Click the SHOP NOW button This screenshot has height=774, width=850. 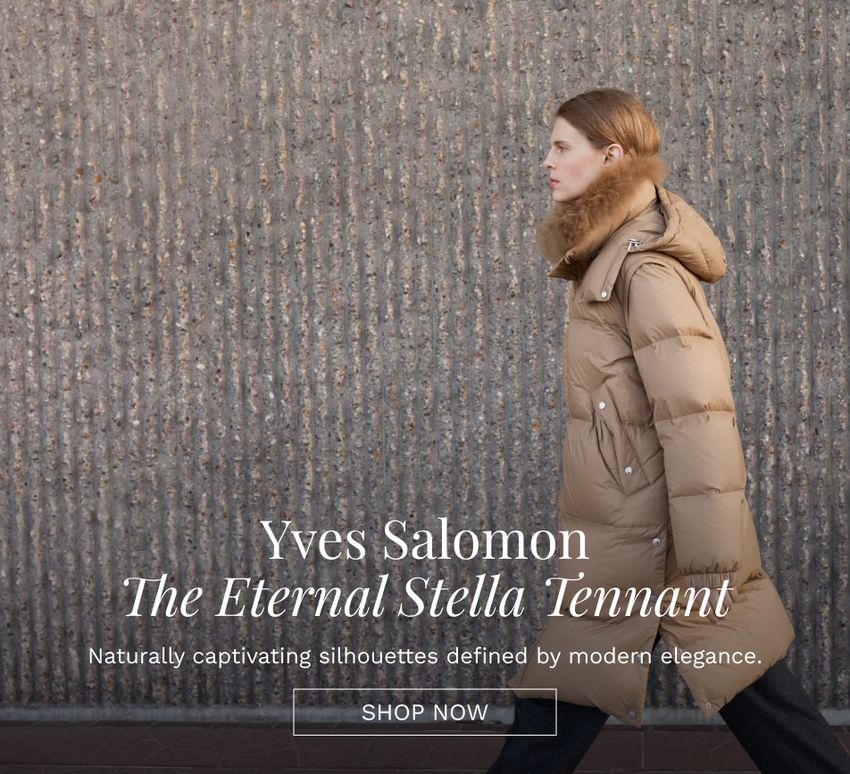point(424,712)
